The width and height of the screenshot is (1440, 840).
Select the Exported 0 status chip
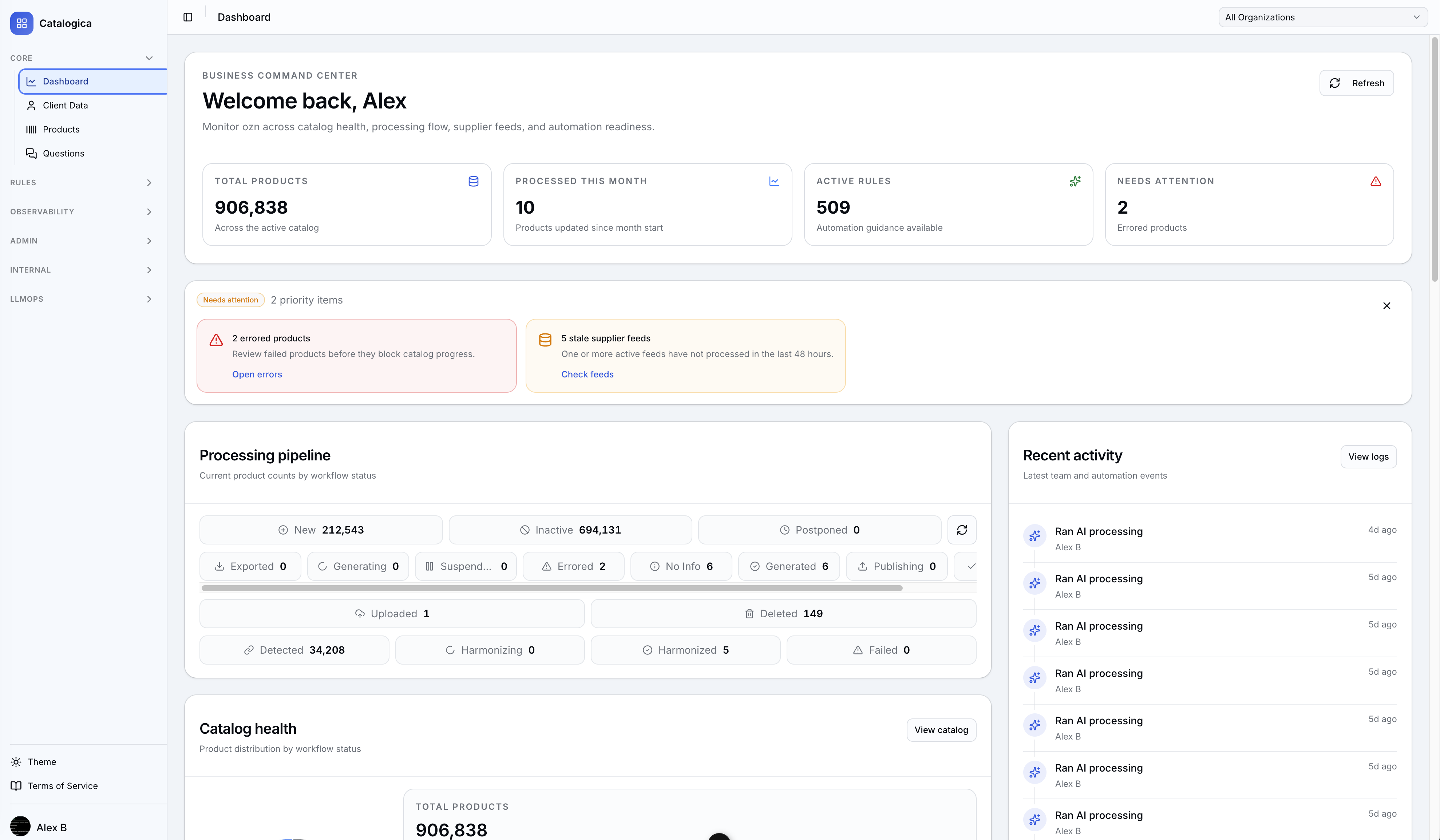250,566
